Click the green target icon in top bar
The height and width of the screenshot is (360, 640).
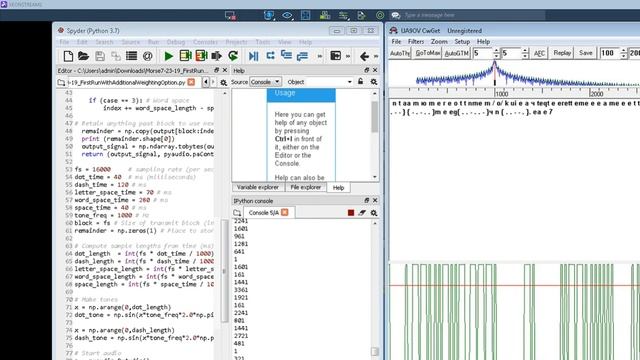click(x=380, y=16)
